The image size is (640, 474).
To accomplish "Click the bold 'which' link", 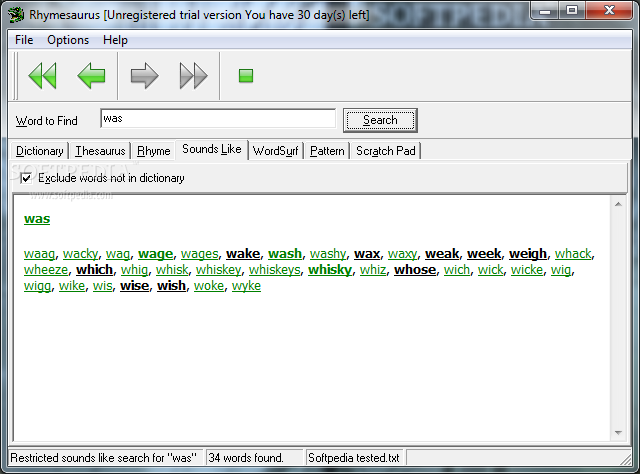I will pos(95,270).
